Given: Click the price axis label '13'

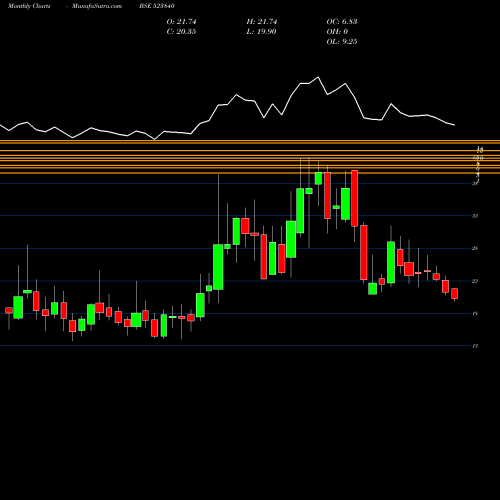Looking at the screenshot, I should click(x=475, y=346).
